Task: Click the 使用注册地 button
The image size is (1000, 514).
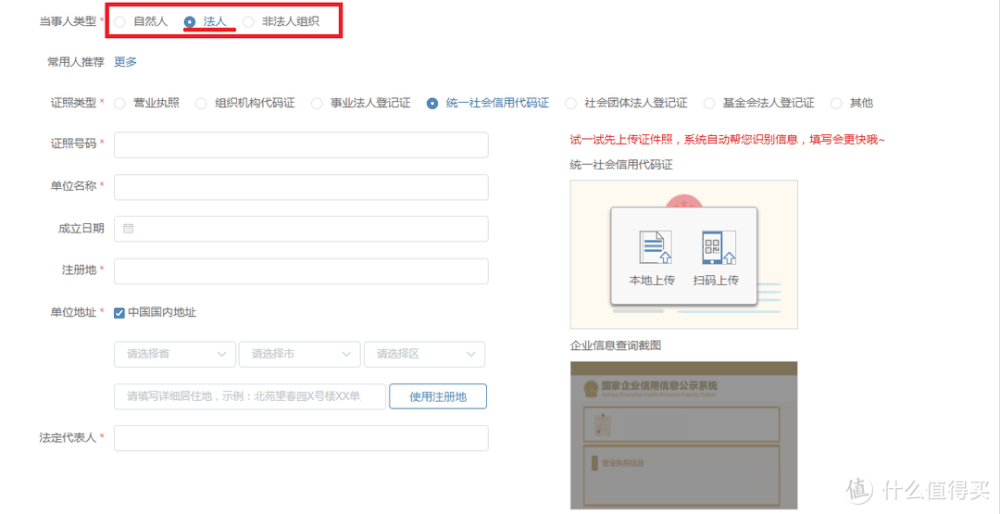Action: 438,397
